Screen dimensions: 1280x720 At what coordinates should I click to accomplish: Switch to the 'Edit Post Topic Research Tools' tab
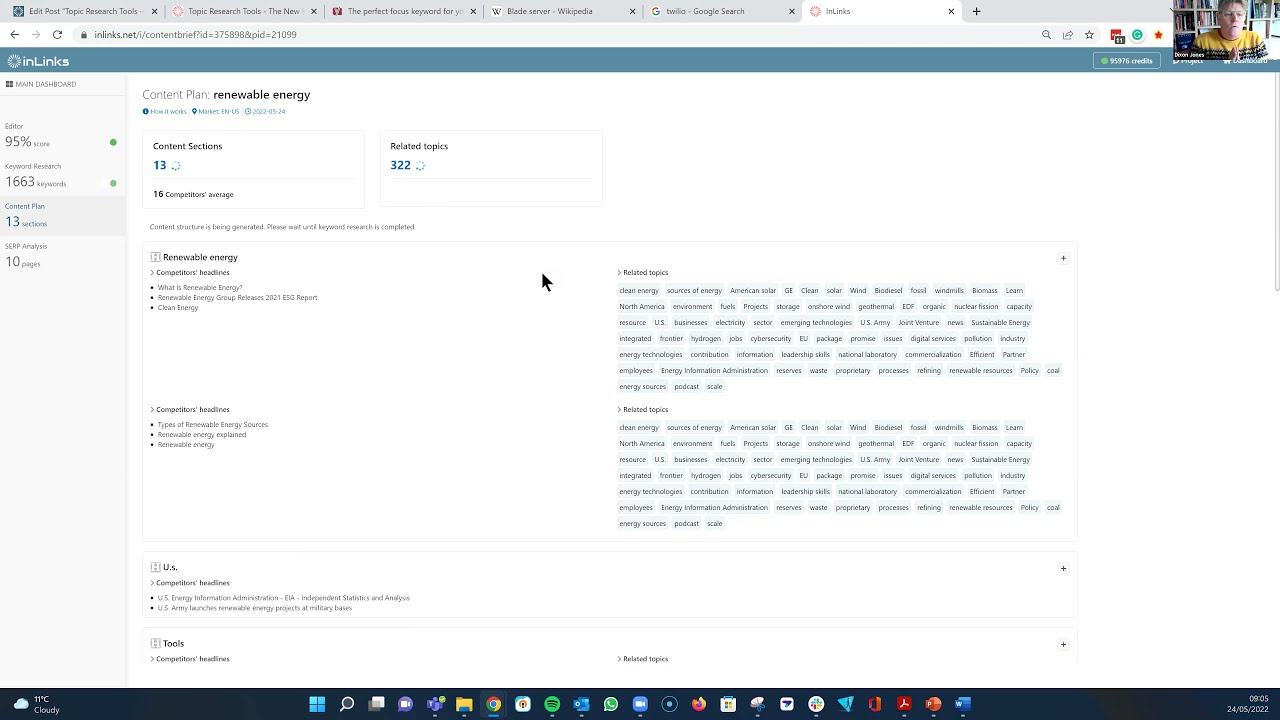pyautogui.click(x=83, y=11)
